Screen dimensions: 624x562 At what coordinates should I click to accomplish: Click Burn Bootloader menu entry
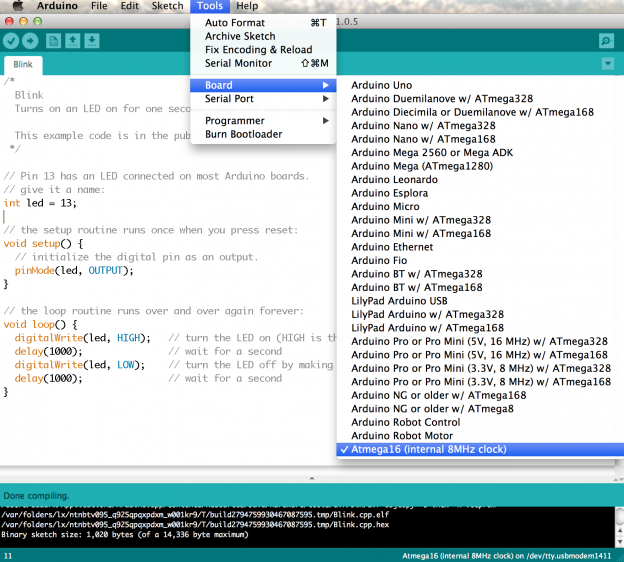243,134
